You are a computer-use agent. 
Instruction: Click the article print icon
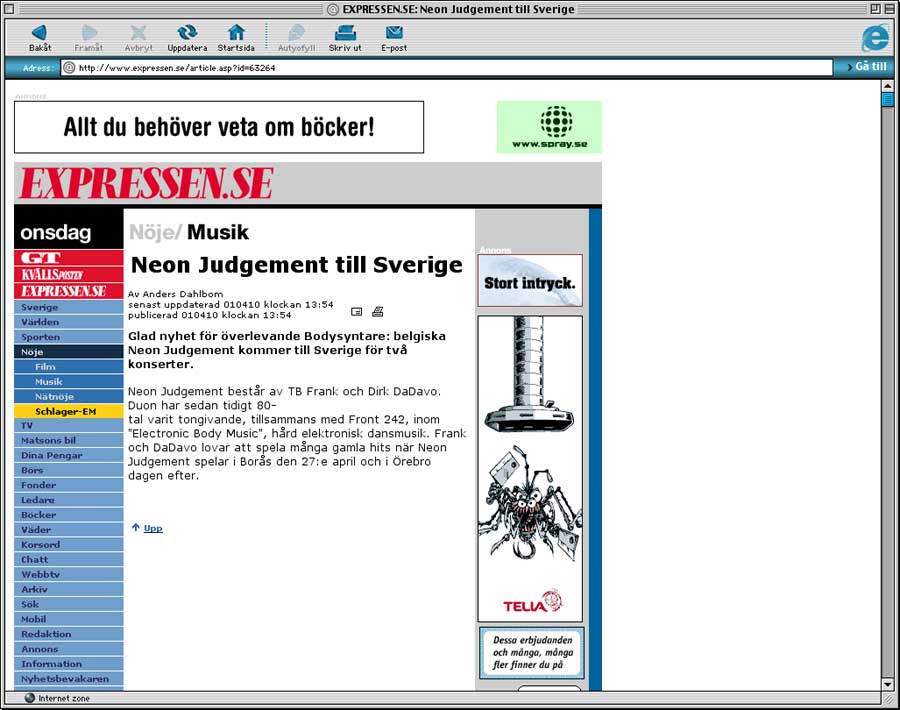pyautogui.click(x=377, y=312)
